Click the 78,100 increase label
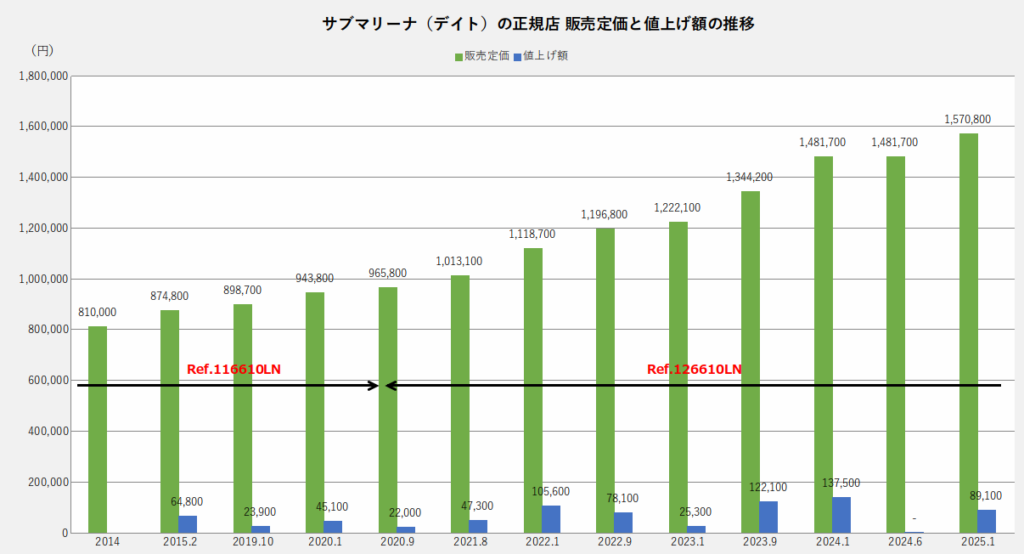Image resolution: width=1024 pixels, height=554 pixels. click(x=622, y=498)
